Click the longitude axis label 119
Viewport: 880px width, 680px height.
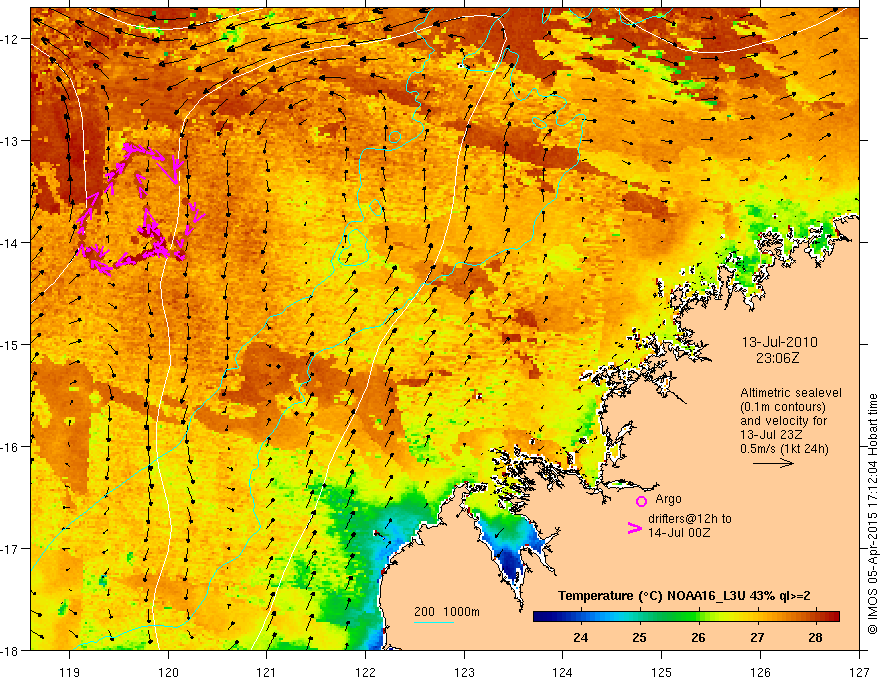(x=70, y=672)
